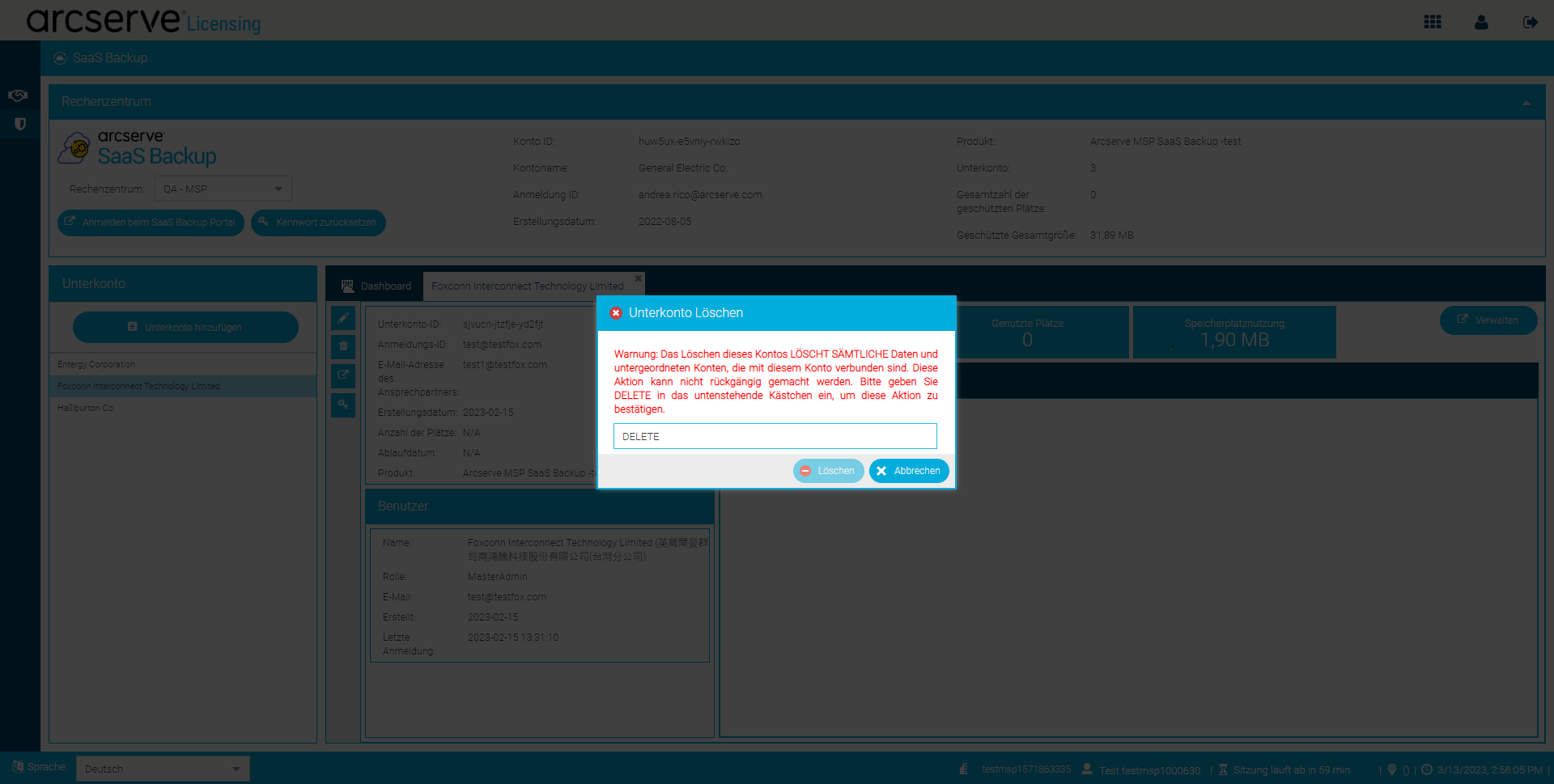Viewport: 1554px width, 784px height.
Task: Click the key reset icon in subaccount toolbar
Action: click(343, 404)
